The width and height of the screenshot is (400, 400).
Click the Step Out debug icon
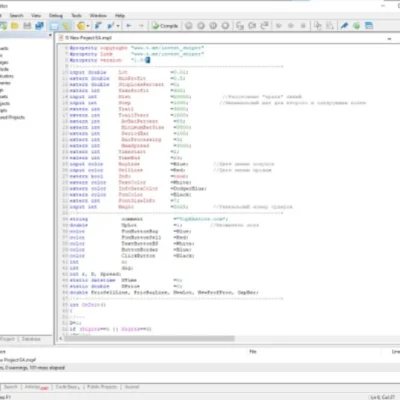tap(265, 26)
